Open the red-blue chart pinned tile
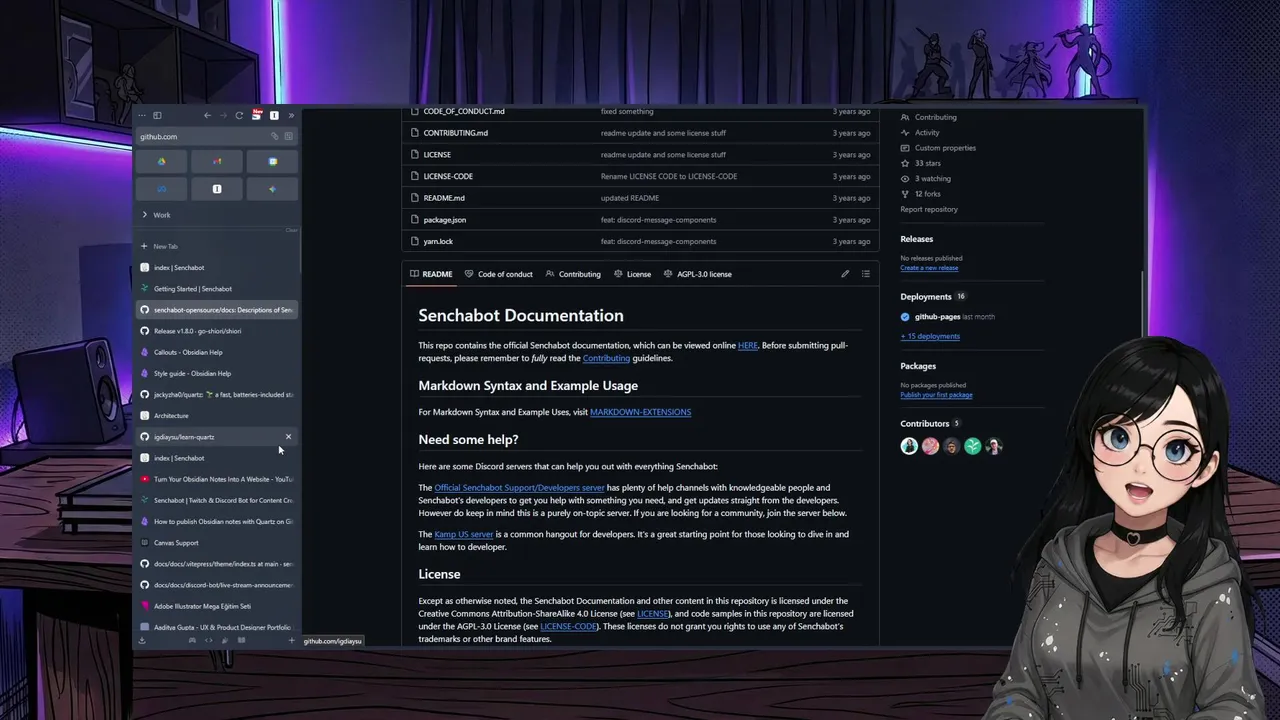 point(217,161)
